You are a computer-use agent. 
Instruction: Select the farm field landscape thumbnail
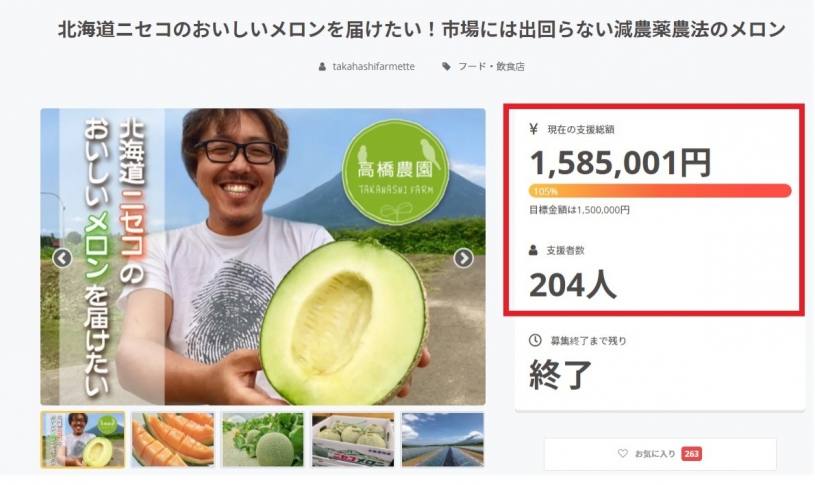[443, 440]
